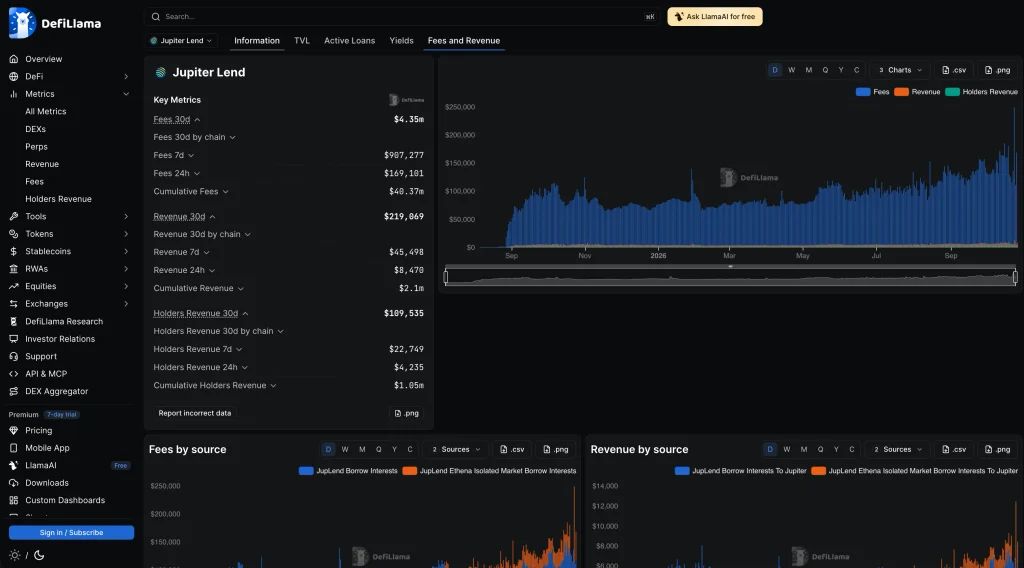
Task: Open 2 Sources dropdown in Fees by source
Action: 456,449
